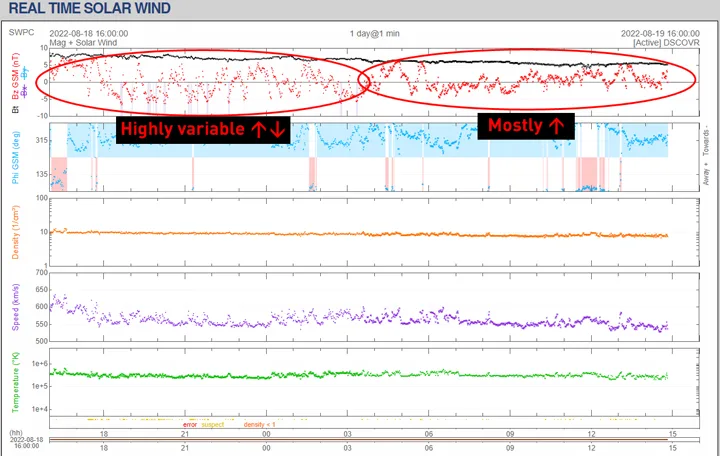Image resolution: width=720 pixels, height=456 pixels.
Task: Select the Bz GSM (nT) axis label
Action: [x=16, y=76]
